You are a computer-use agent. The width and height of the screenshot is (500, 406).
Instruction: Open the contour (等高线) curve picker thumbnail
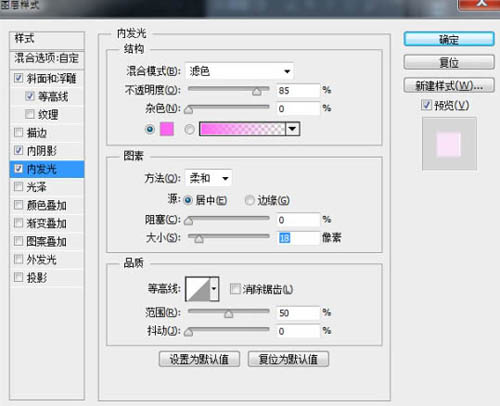(198, 289)
